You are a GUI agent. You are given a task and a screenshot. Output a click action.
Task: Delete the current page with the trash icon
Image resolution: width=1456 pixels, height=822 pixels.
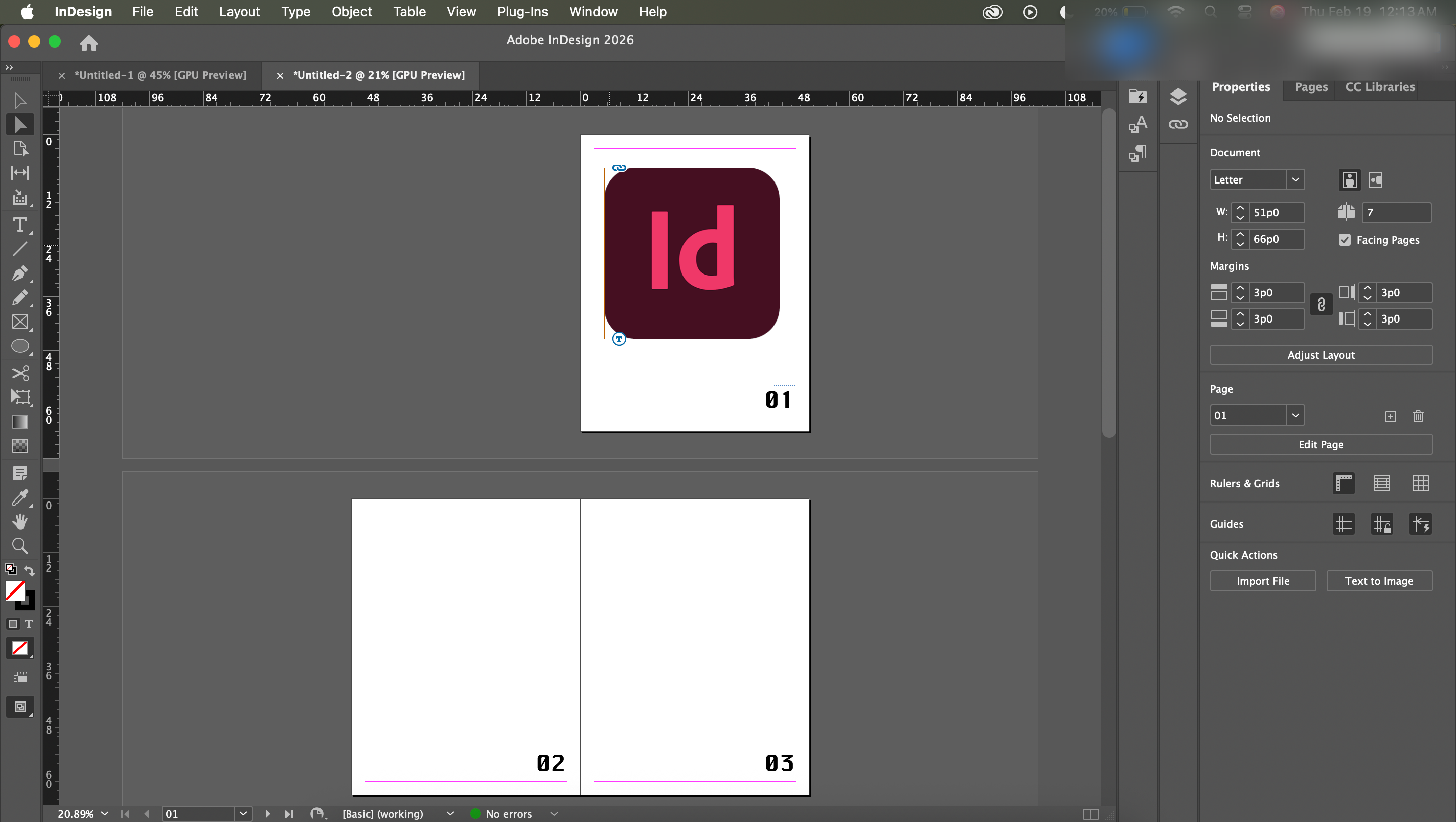[1418, 416]
